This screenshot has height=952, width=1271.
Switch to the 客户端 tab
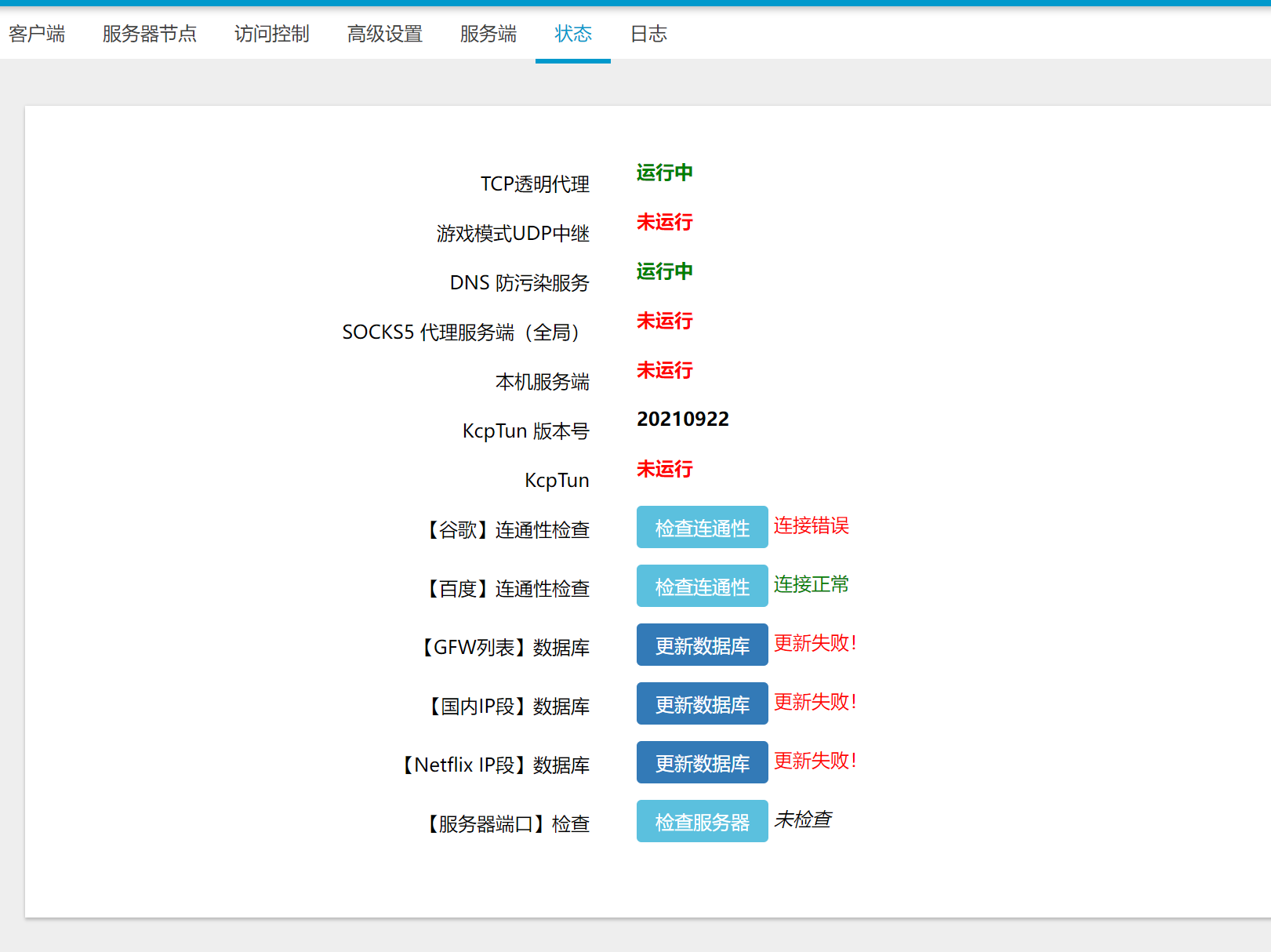coord(36,34)
